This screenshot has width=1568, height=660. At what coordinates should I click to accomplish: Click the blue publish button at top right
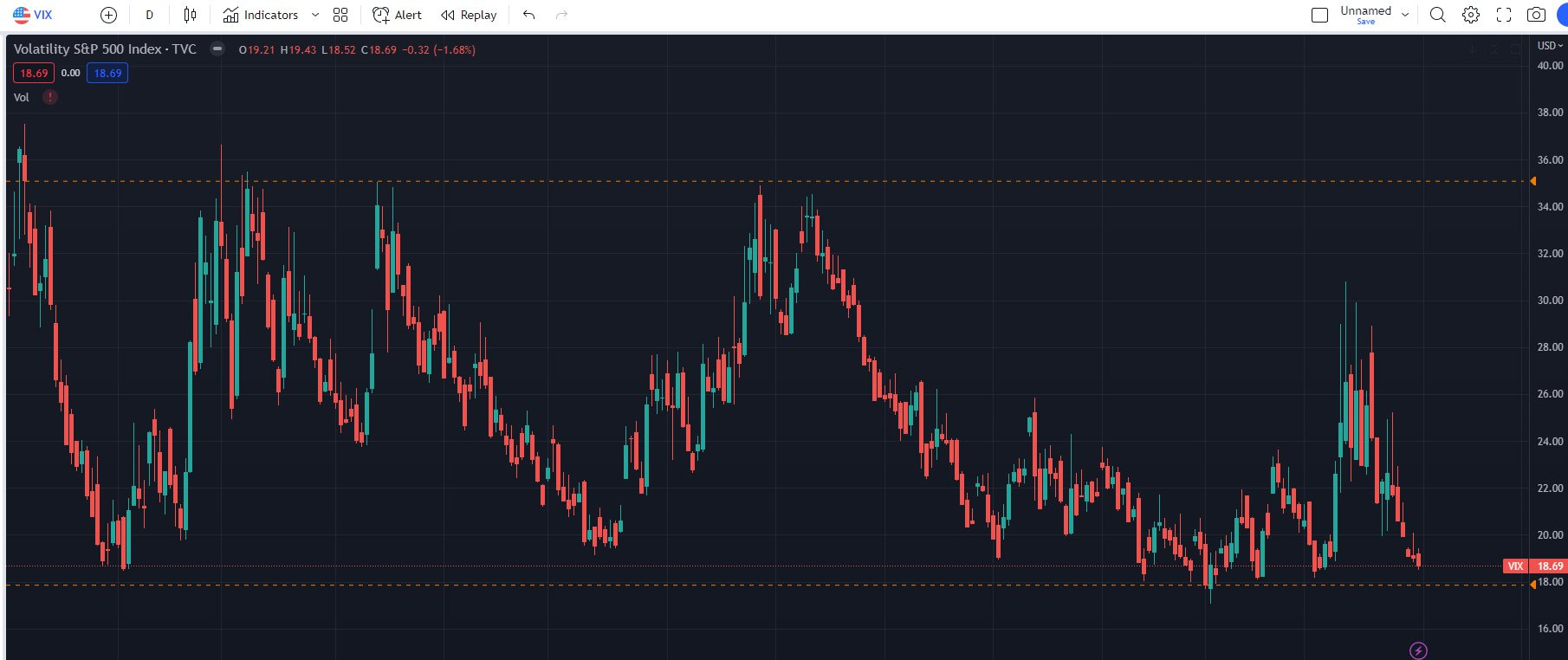tap(1562, 15)
